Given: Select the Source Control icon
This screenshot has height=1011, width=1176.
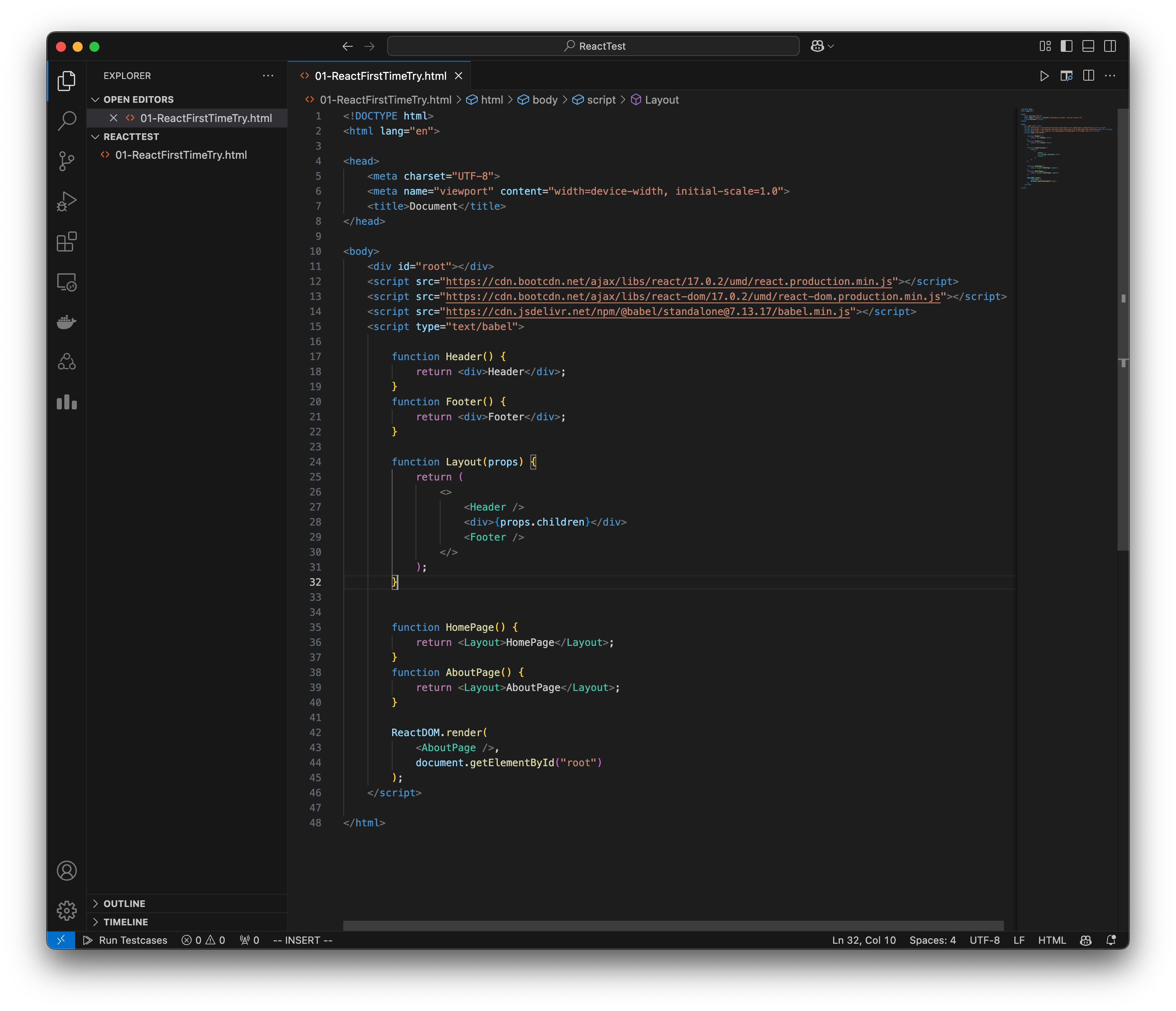Looking at the screenshot, I should point(67,162).
